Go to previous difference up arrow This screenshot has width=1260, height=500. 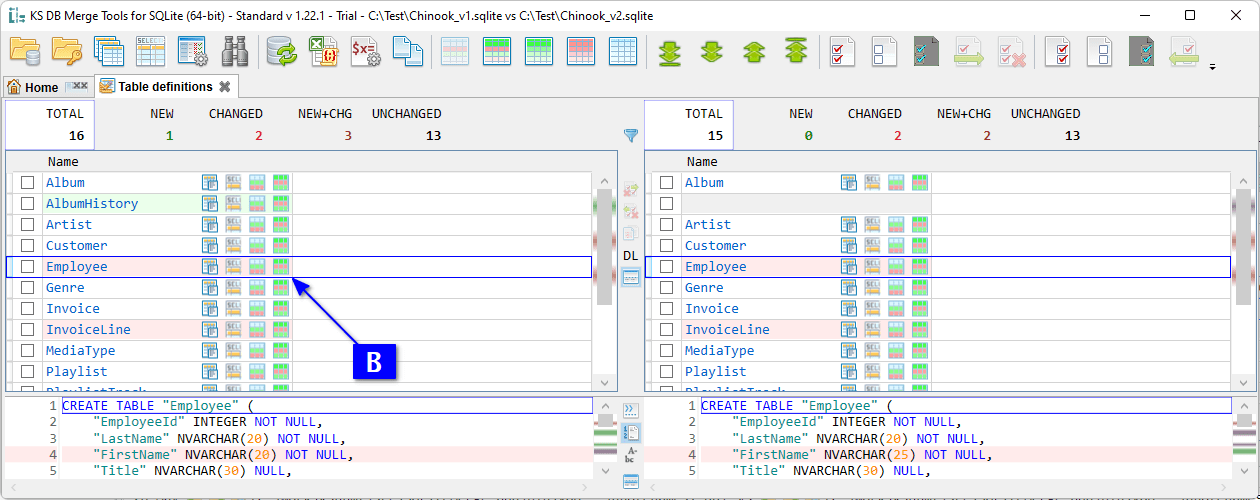[x=753, y=50]
